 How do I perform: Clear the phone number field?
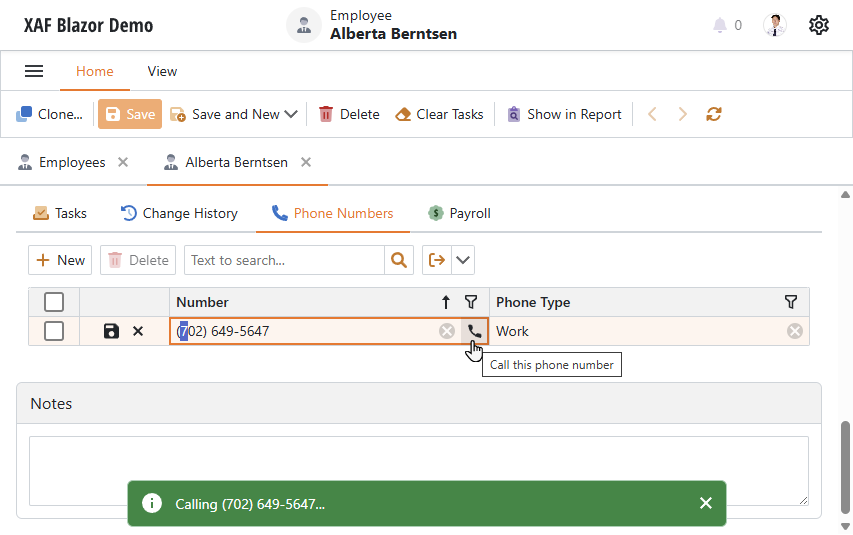point(447,331)
